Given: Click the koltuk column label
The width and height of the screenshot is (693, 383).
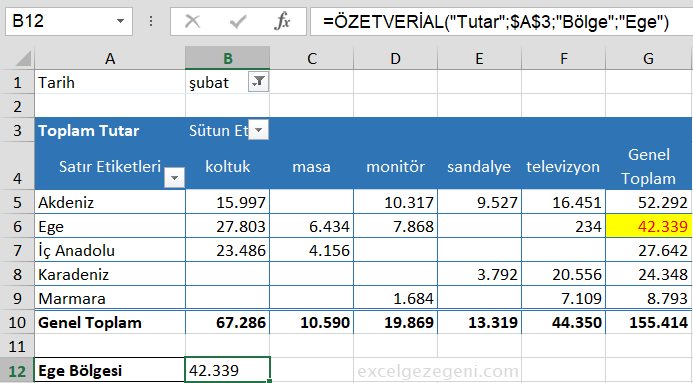Looking at the screenshot, I should 227,166.
